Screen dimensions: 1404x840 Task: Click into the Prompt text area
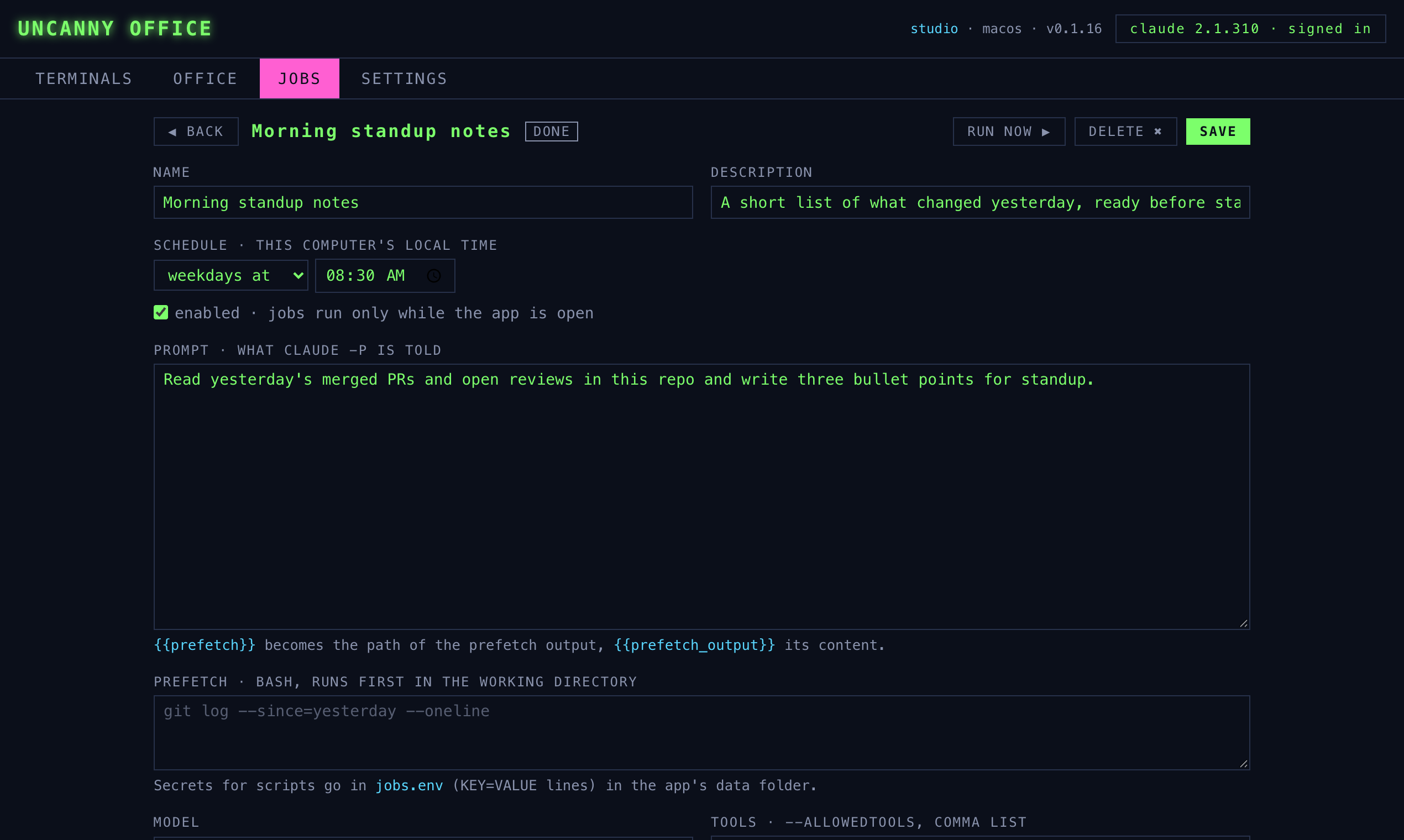702,497
